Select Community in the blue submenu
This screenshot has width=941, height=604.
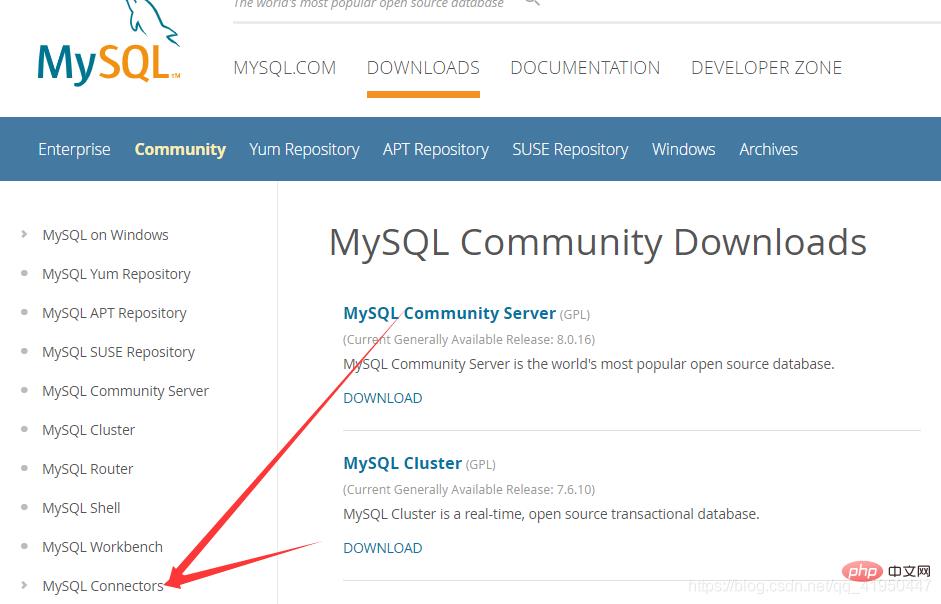point(180,149)
